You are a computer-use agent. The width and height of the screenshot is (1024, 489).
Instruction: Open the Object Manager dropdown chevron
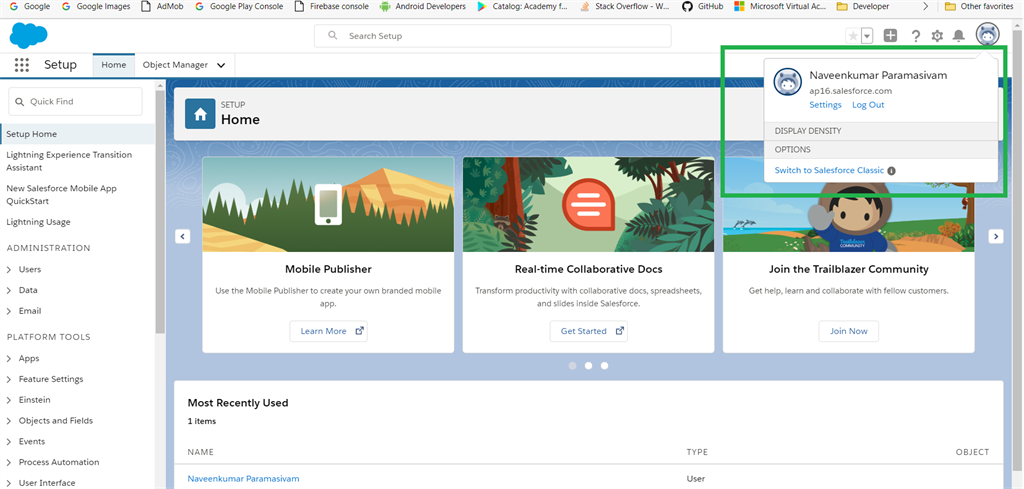point(221,65)
